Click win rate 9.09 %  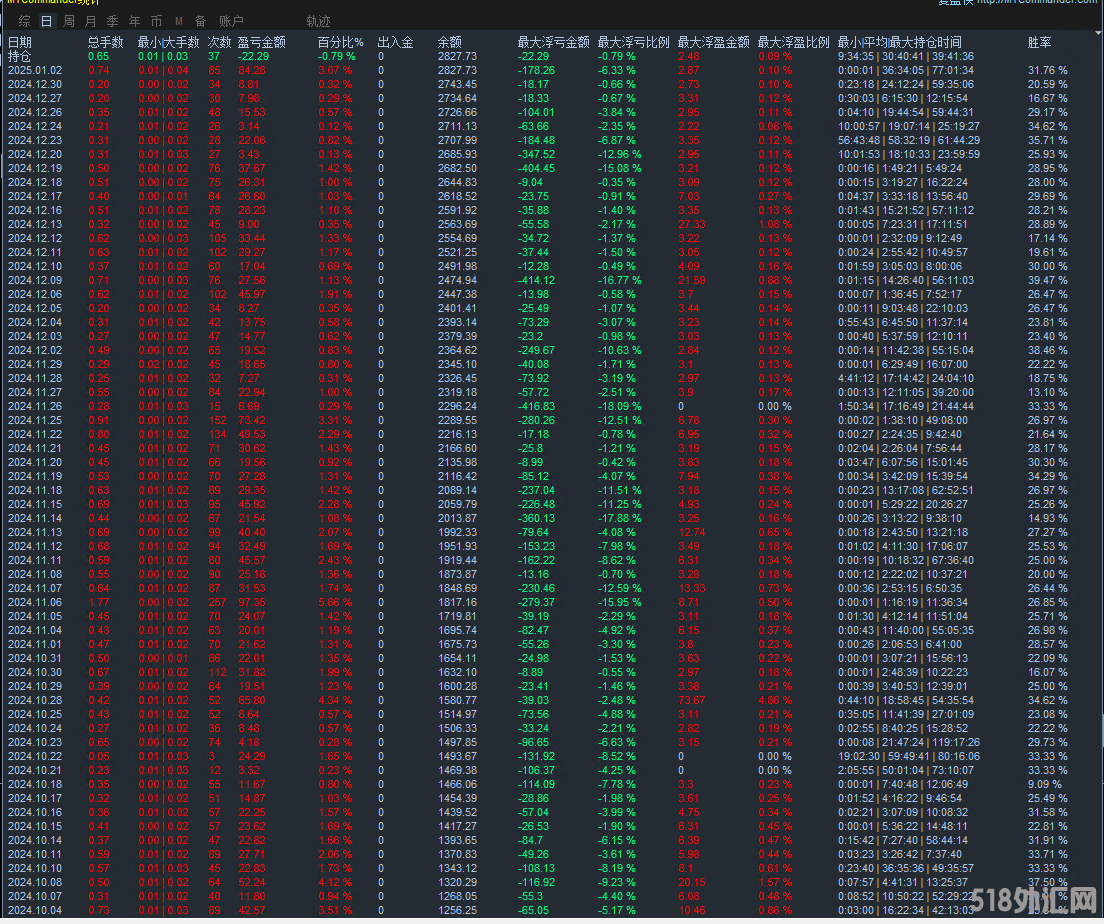1045,784
